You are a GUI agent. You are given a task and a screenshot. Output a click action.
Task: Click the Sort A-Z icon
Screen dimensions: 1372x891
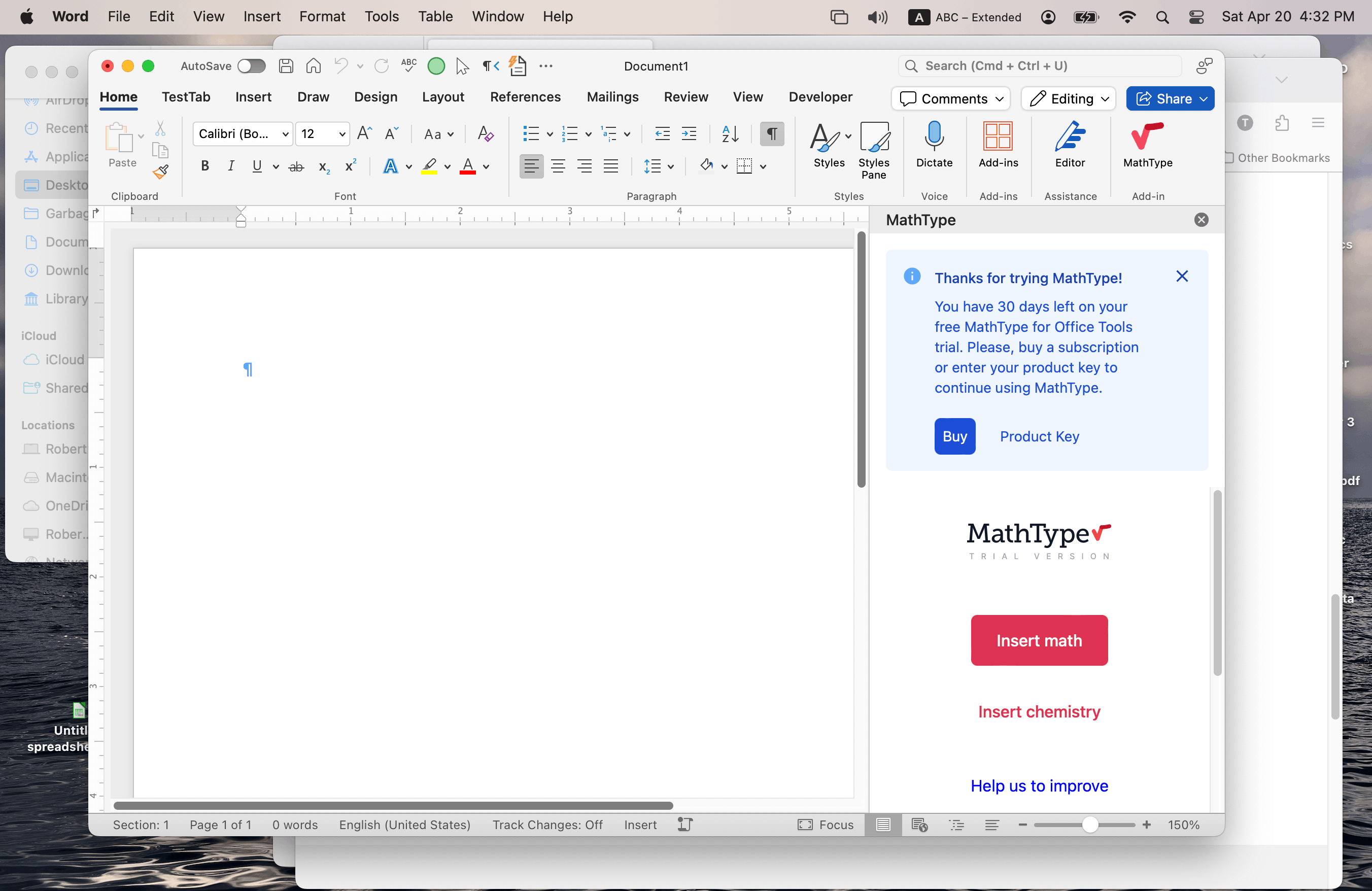(x=730, y=134)
